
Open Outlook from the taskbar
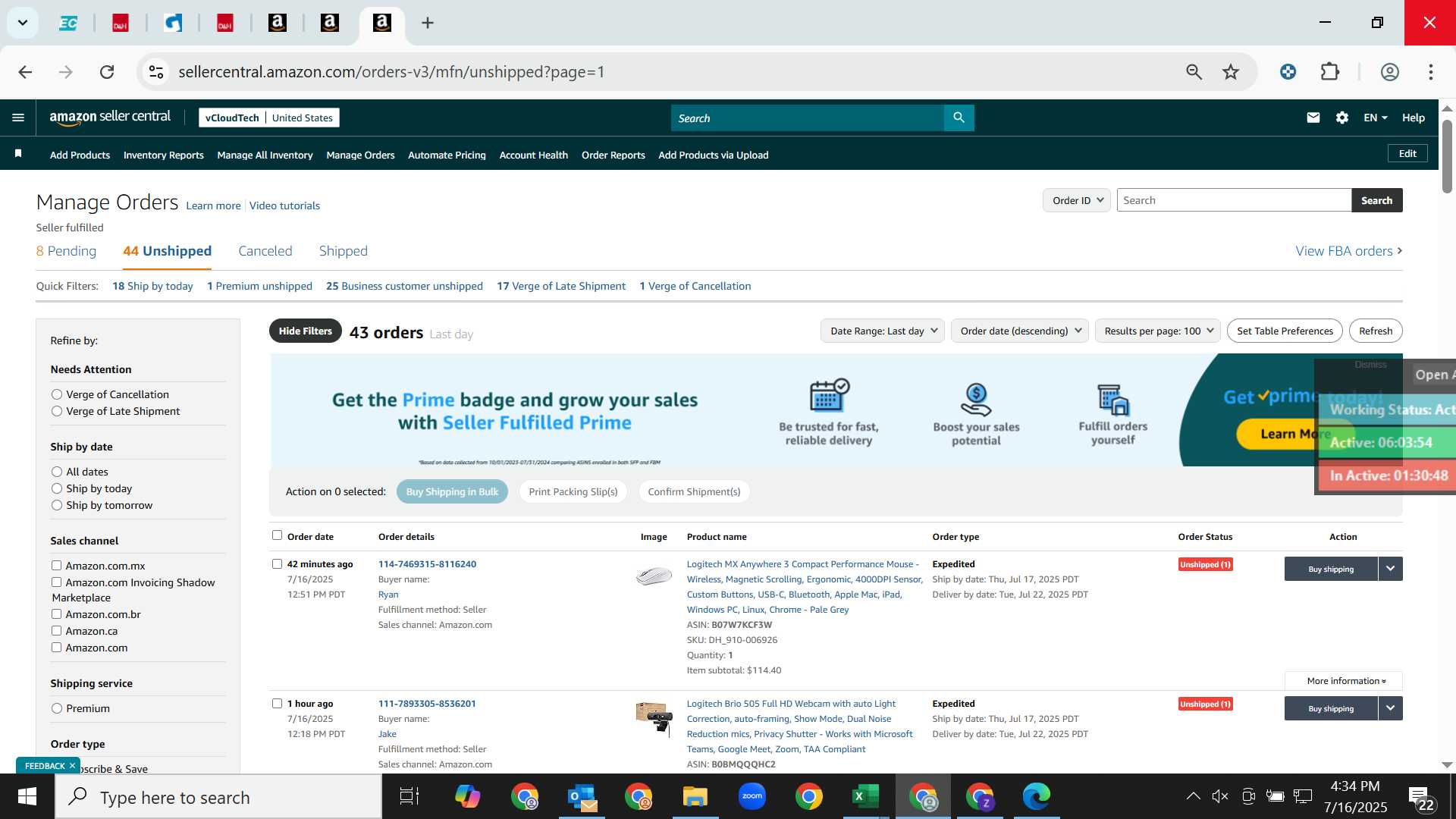click(582, 797)
